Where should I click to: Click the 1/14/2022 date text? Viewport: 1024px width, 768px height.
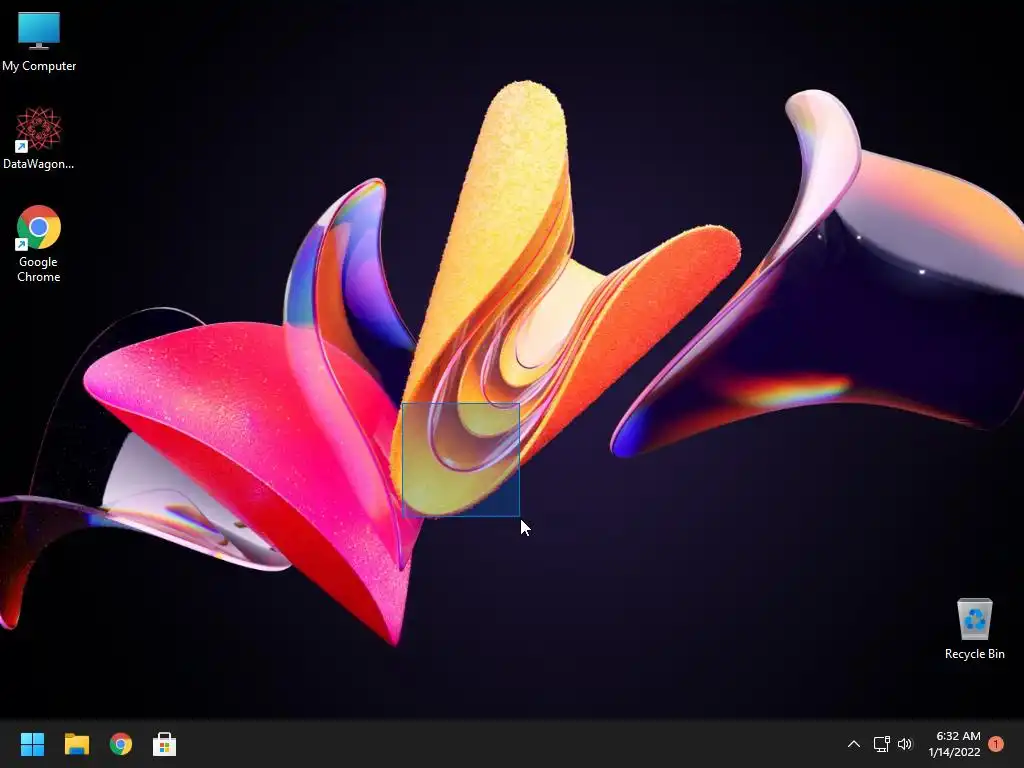pyautogui.click(x=955, y=752)
